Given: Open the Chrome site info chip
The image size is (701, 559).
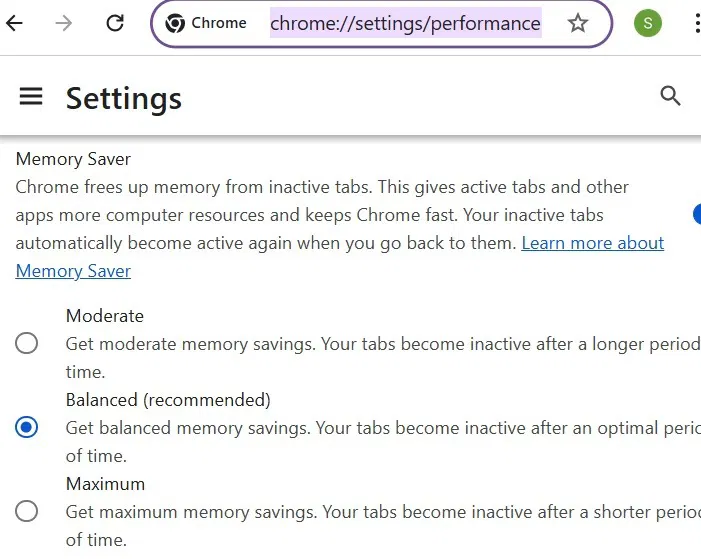Looking at the screenshot, I should tap(207, 23).
